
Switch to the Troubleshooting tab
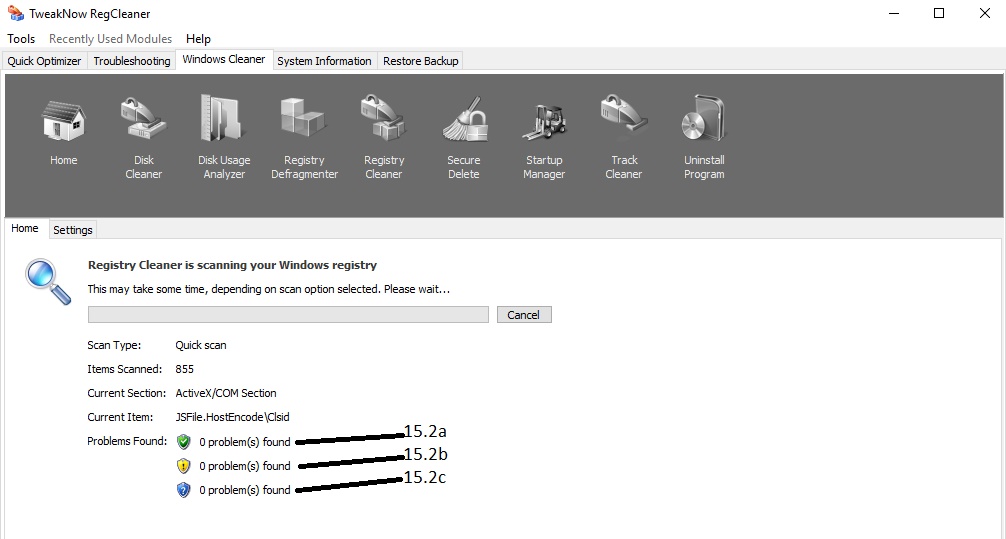(132, 61)
